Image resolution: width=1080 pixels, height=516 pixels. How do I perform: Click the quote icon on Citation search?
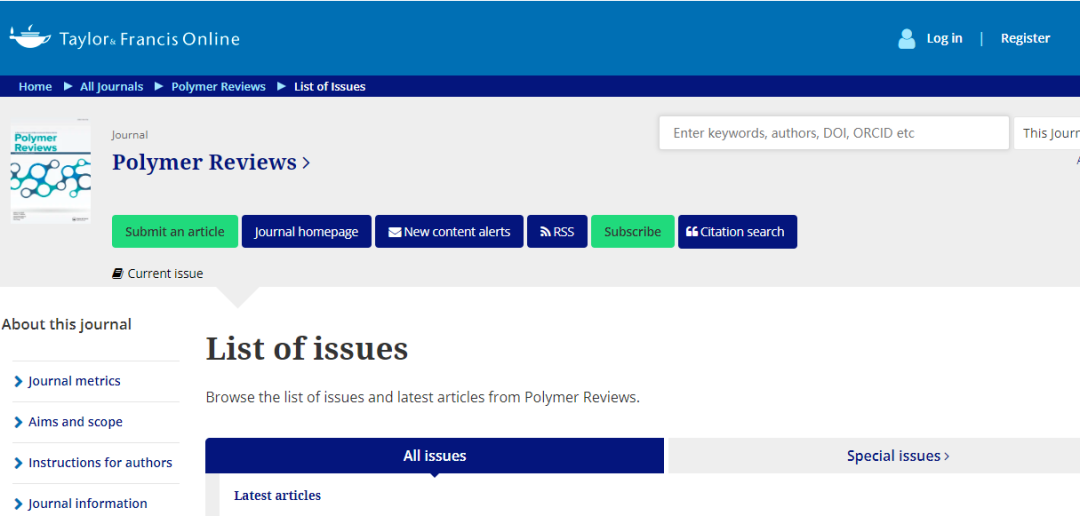click(691, 232)
